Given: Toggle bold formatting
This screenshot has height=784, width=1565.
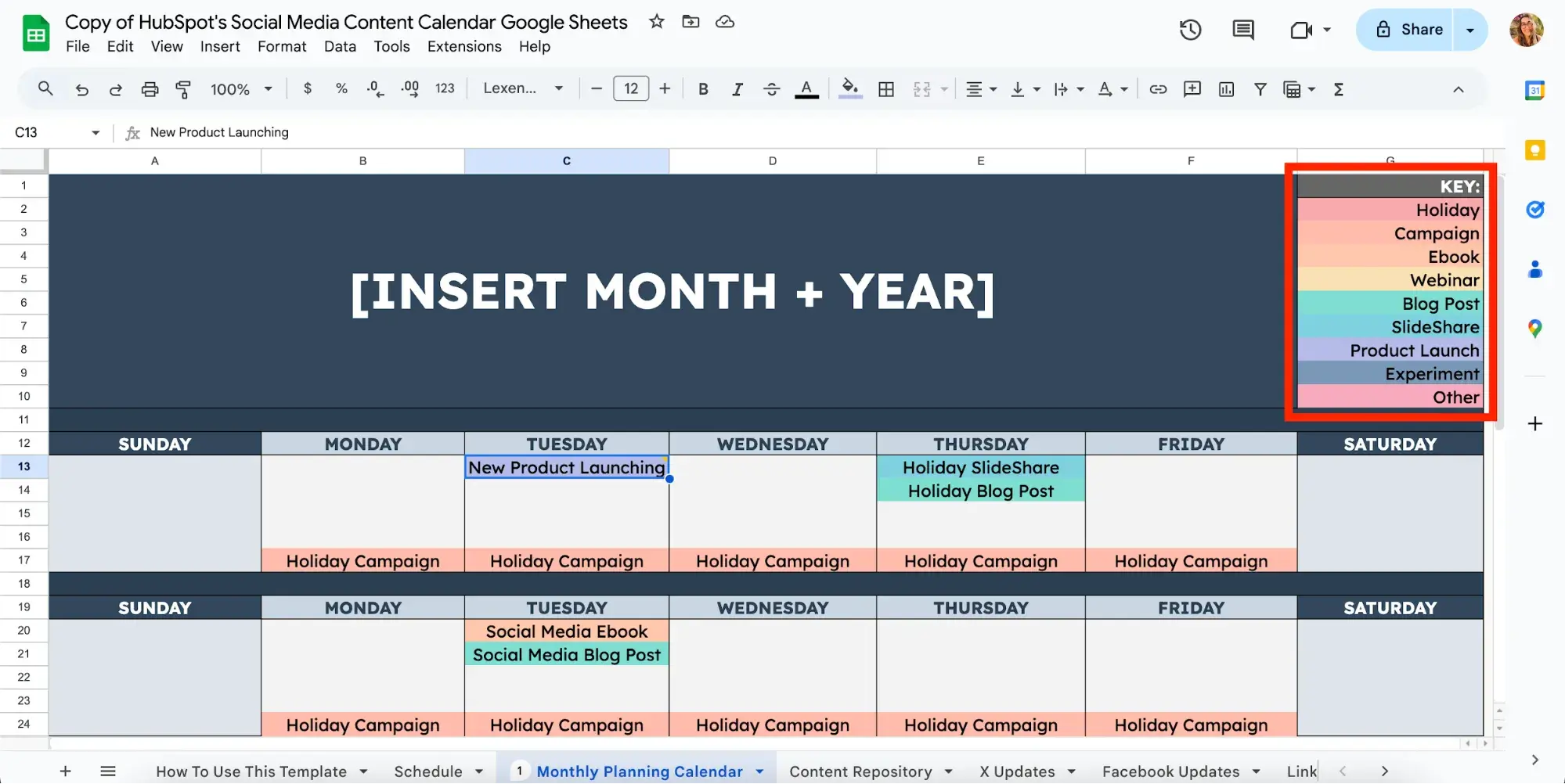Looking at the screenshot, I should pyautogui.click(x=703, y=88).
